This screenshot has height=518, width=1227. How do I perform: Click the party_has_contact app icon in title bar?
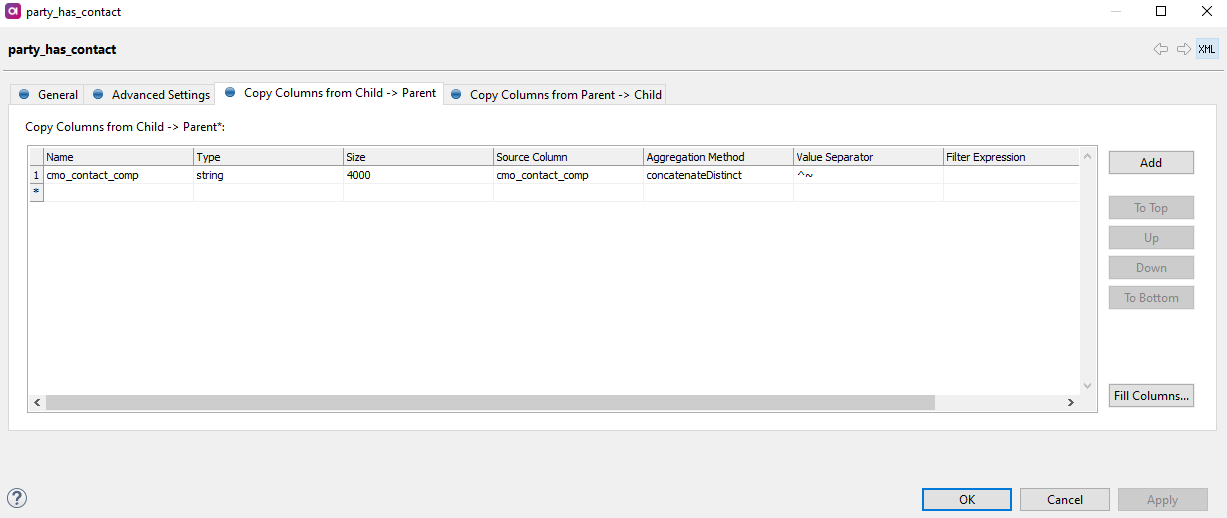(14, 12)
